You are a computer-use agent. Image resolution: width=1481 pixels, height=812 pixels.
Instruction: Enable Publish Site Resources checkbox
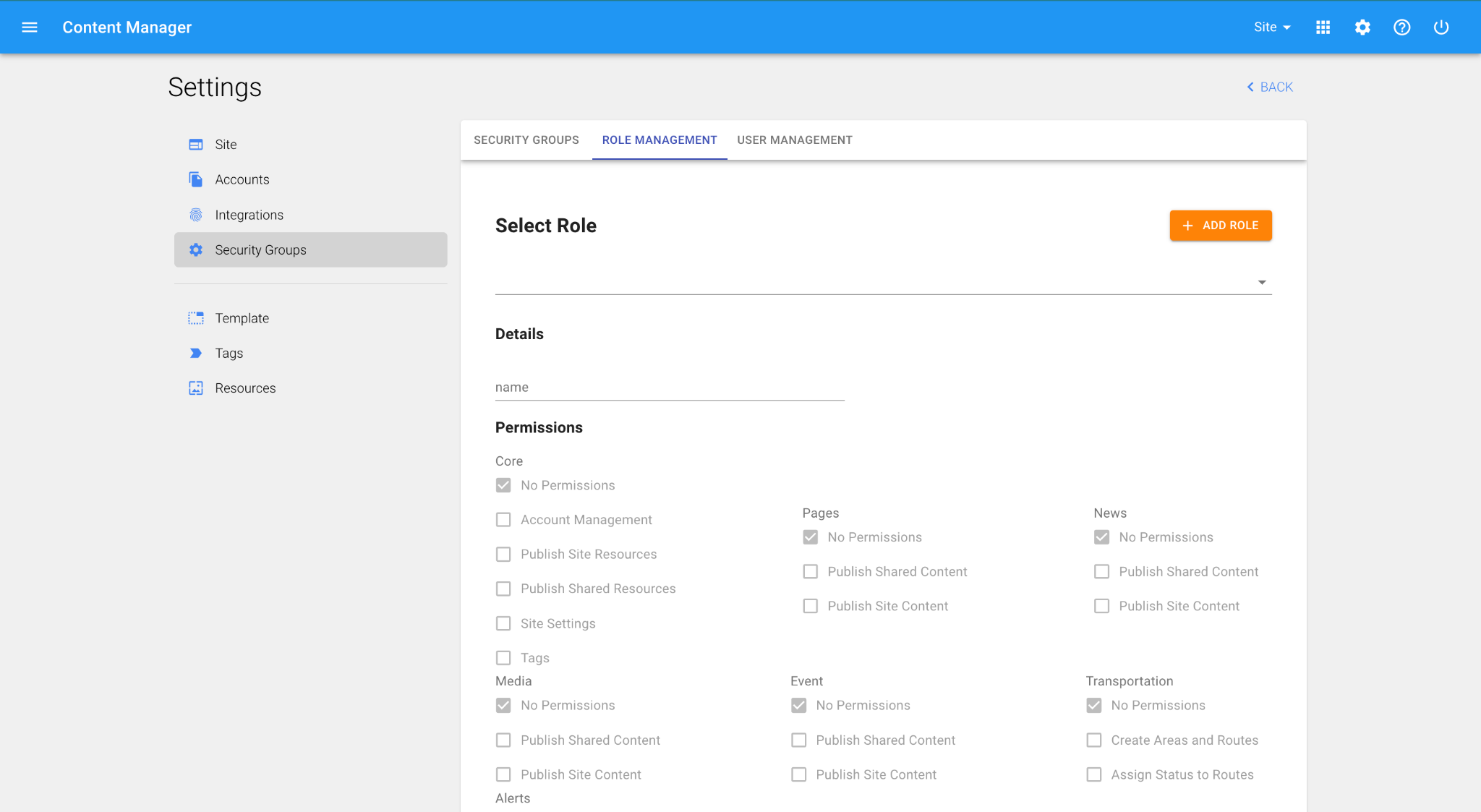pos(503,555)
